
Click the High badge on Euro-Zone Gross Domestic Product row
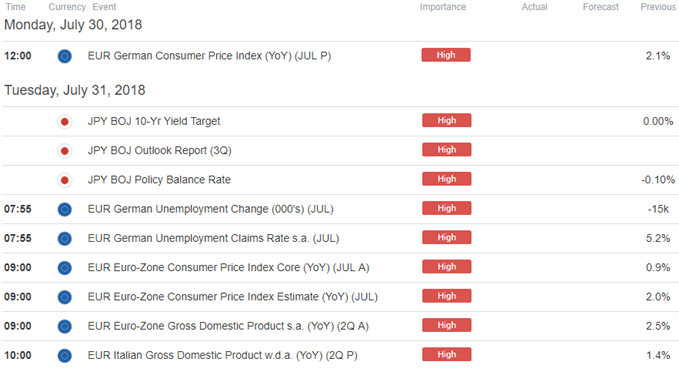[446, 325]
